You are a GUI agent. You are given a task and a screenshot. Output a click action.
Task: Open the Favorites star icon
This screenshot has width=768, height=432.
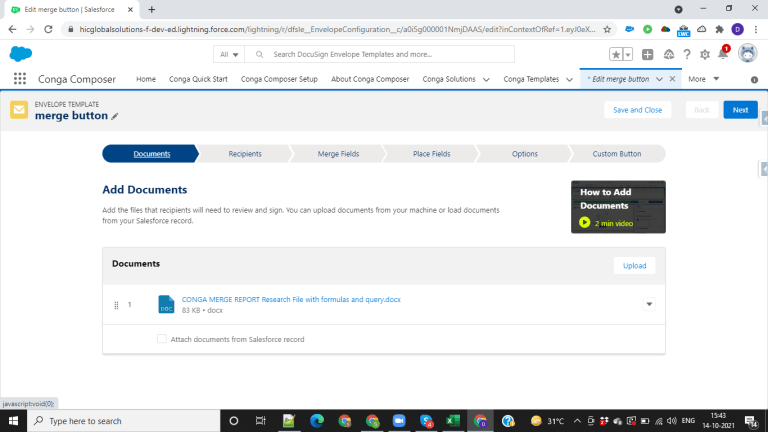point(616,54)
